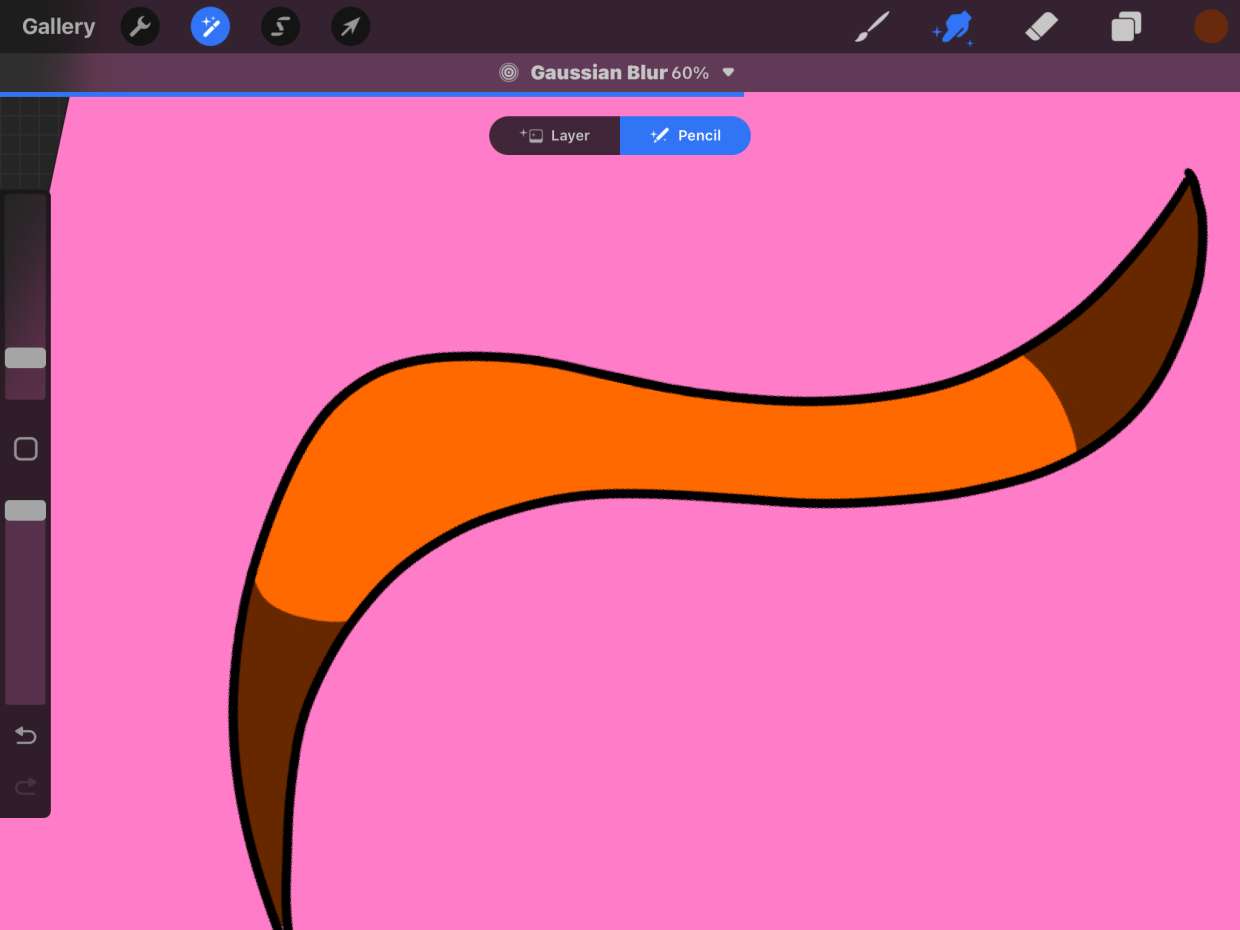Switch Gaussian Blur to Layer mode

[x=555, y=136]
